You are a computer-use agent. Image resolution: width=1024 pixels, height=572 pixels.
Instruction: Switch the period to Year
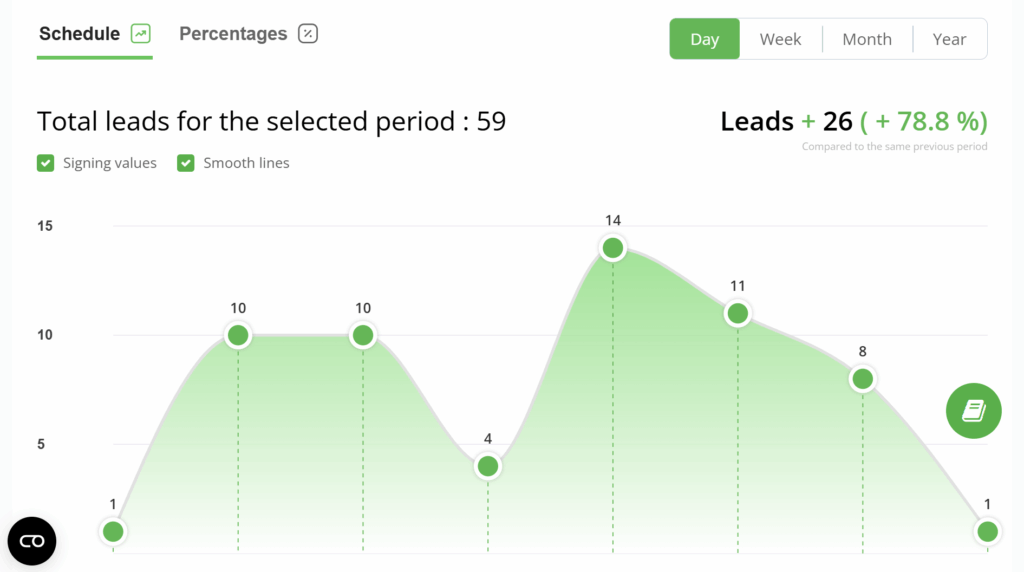click(x=950, y=39)
